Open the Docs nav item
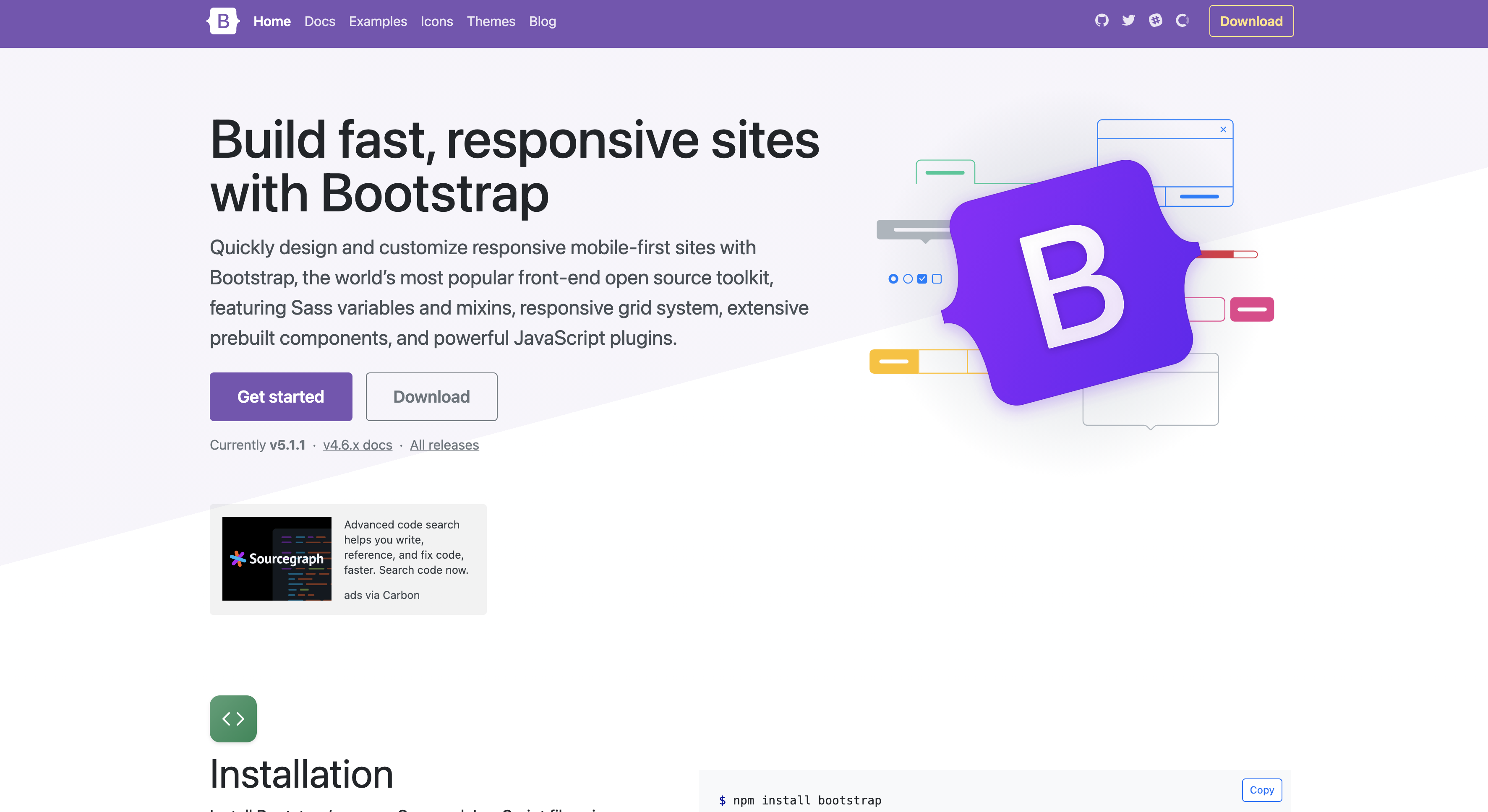 tap(320, 21)
